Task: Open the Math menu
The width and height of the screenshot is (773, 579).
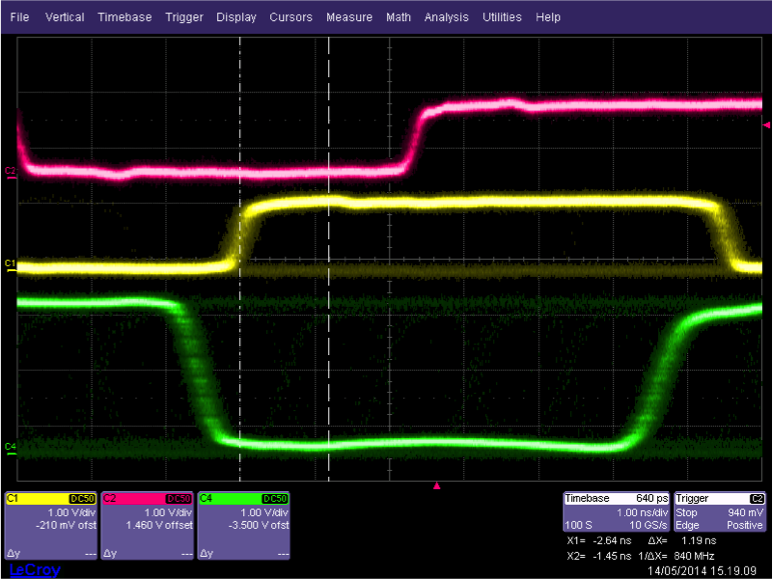Action: click(398, 17)
